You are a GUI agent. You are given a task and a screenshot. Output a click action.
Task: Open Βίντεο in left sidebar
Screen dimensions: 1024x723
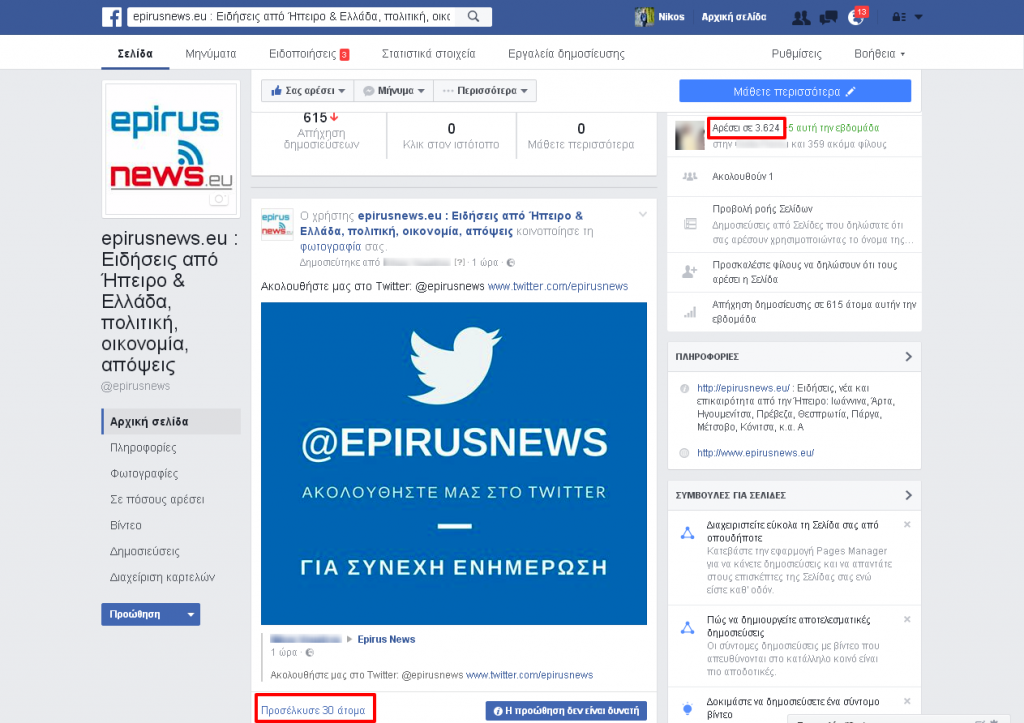125,525
